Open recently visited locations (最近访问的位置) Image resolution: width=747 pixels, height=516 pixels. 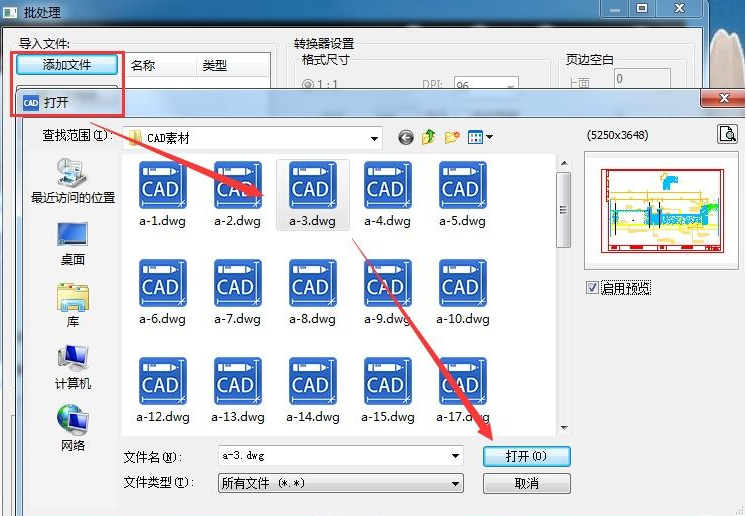(73, 182)
